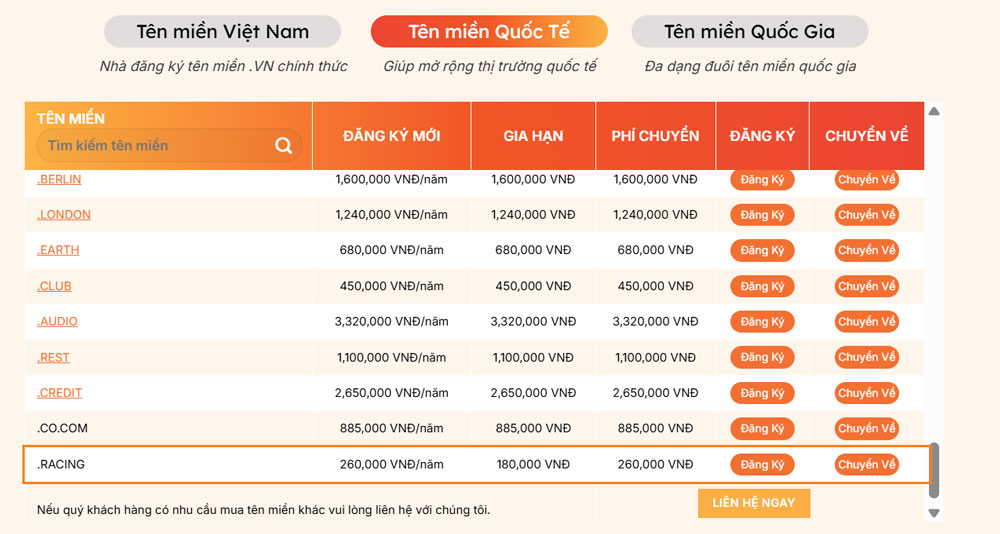1000x534 pixels.
Task: Click Đăng Ký for the .AUDIO domain
Action: pos(762,322)
